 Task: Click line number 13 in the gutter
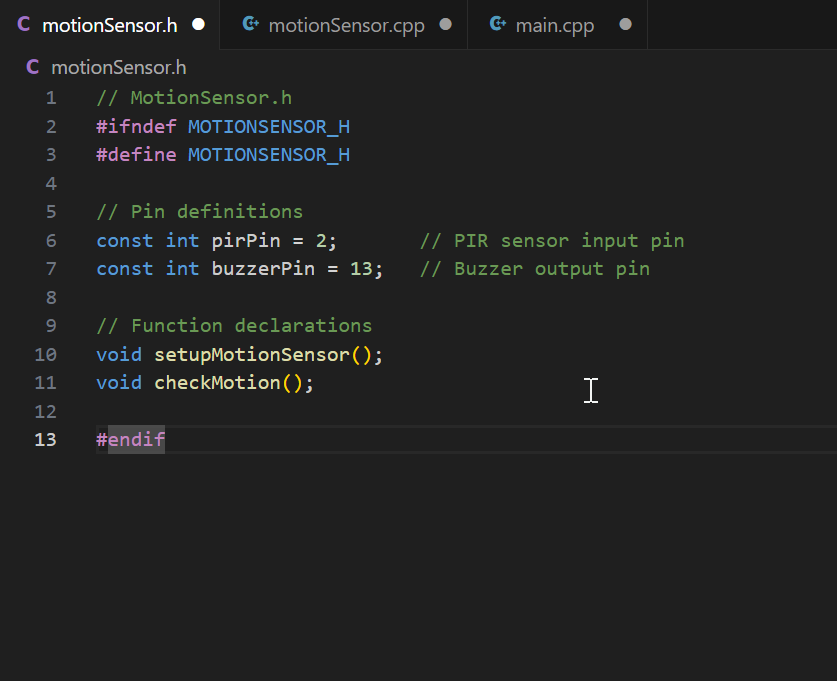(x=45, y=440)
